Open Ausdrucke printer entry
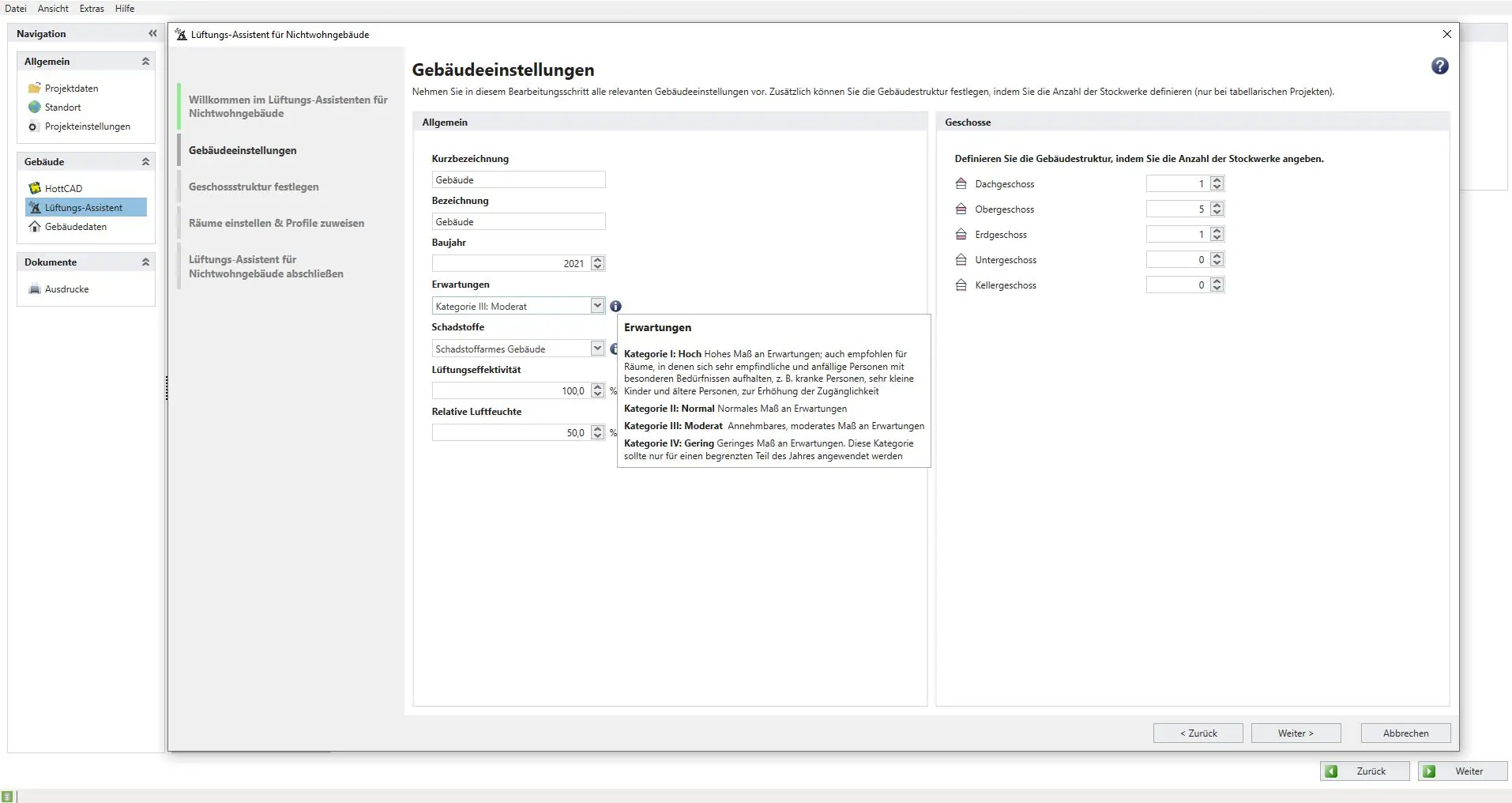The height and width of the screenshot is (803, 1512). tap(66, 289)
